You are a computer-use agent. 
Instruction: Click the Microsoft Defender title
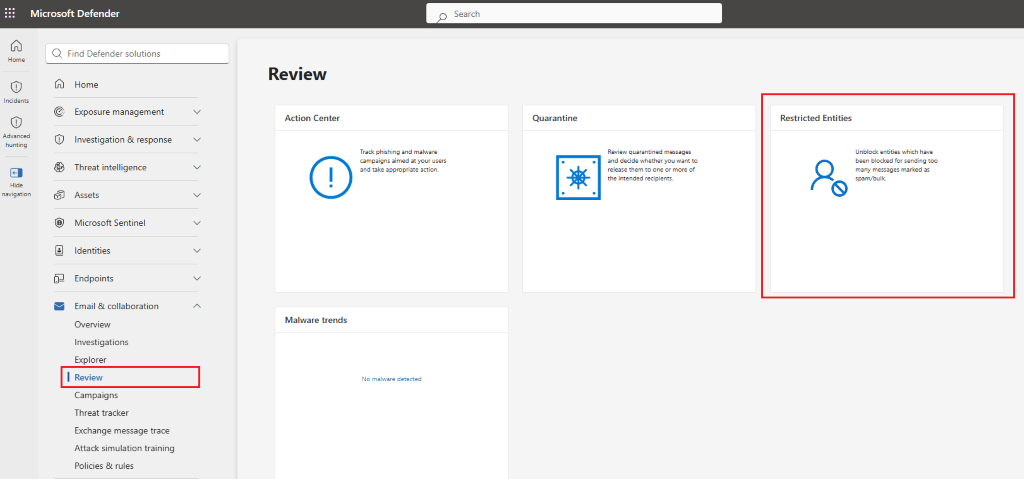pyautogui.click(x=75, y=14)
